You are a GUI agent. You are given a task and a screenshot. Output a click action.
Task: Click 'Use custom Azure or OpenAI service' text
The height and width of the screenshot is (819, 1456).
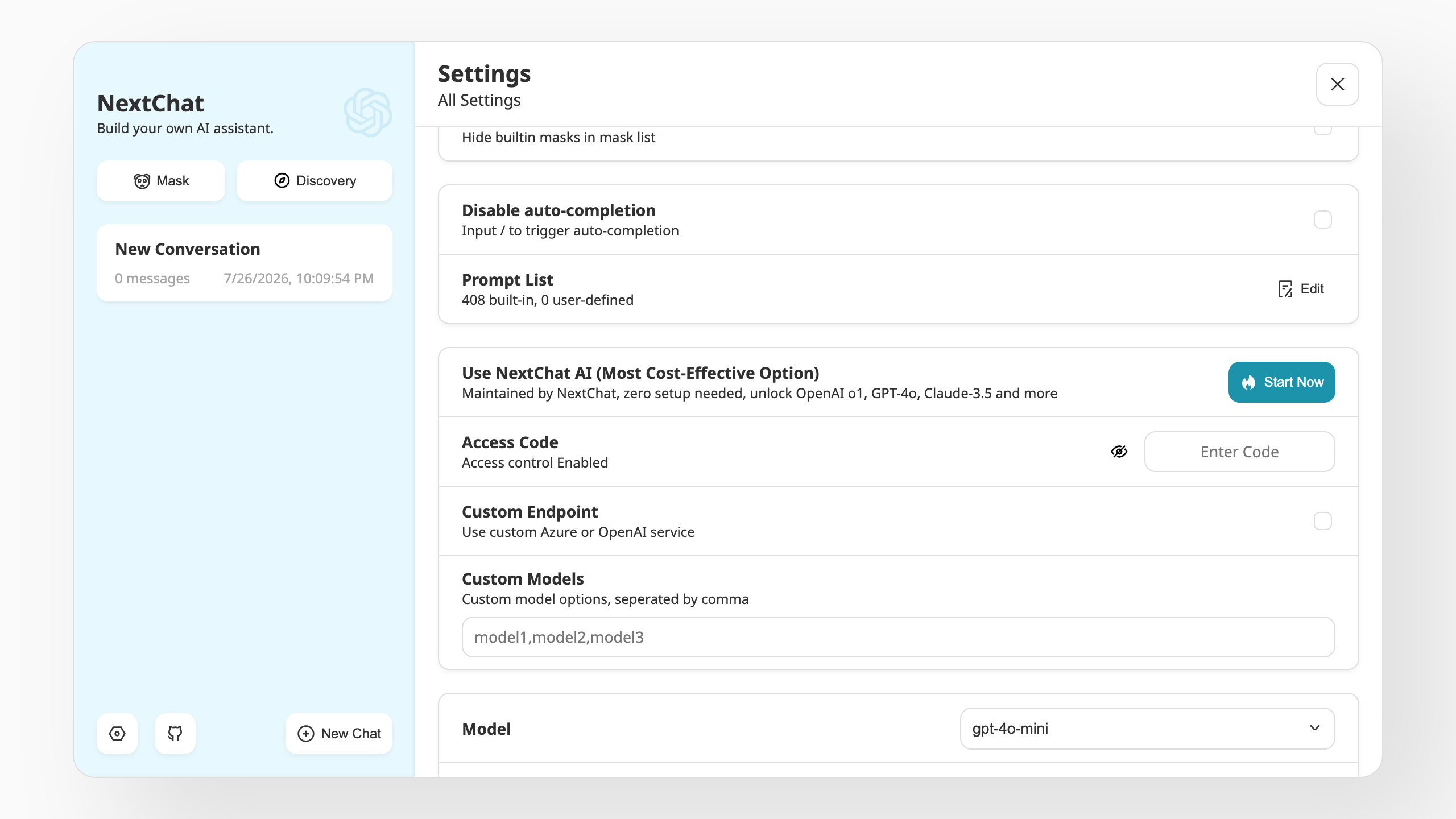click(578, 532)
